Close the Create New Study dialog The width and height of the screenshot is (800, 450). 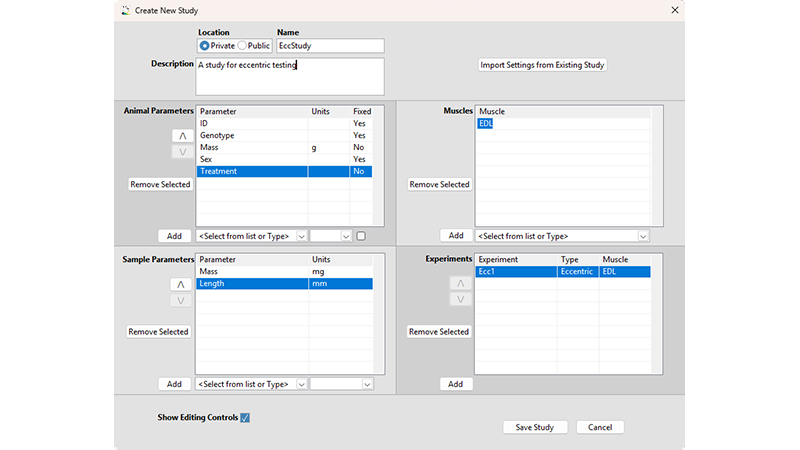pos(675,10)
